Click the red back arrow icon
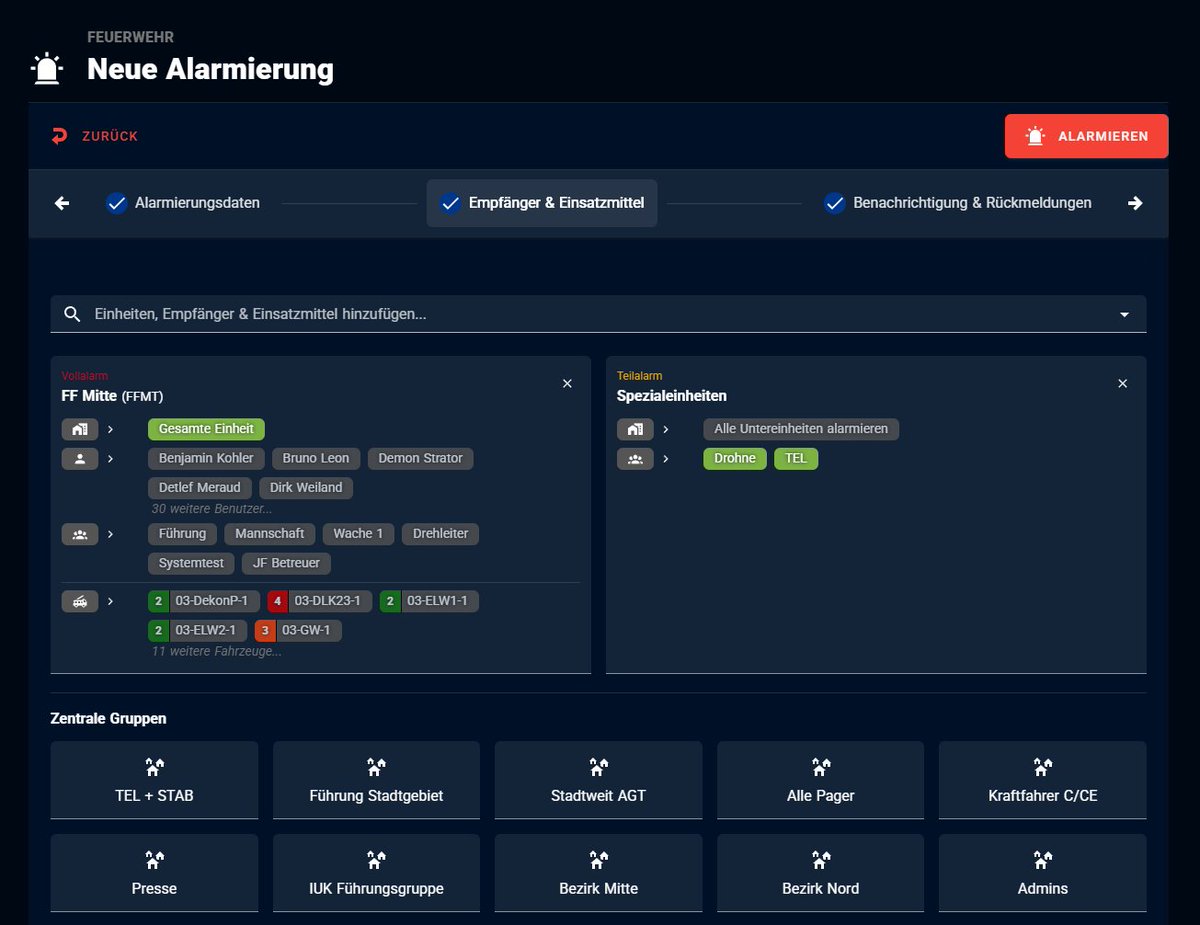Viewport: 1200px width, 925px height. (59, 136)
